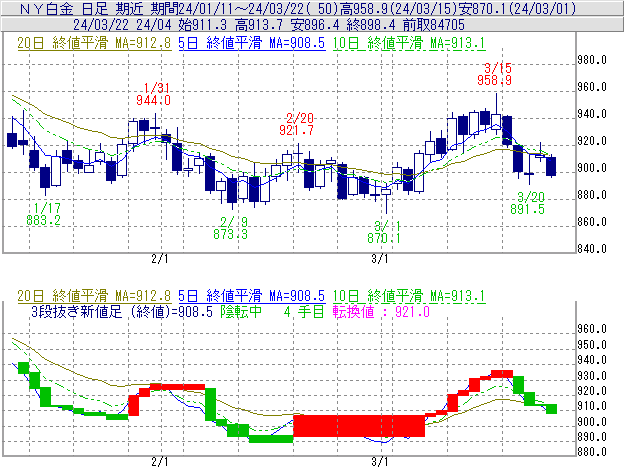Viewport: 624px width, 475px height.
Task: Click the 高958.9(24/03/15) header value
Action: pos(399,8)
